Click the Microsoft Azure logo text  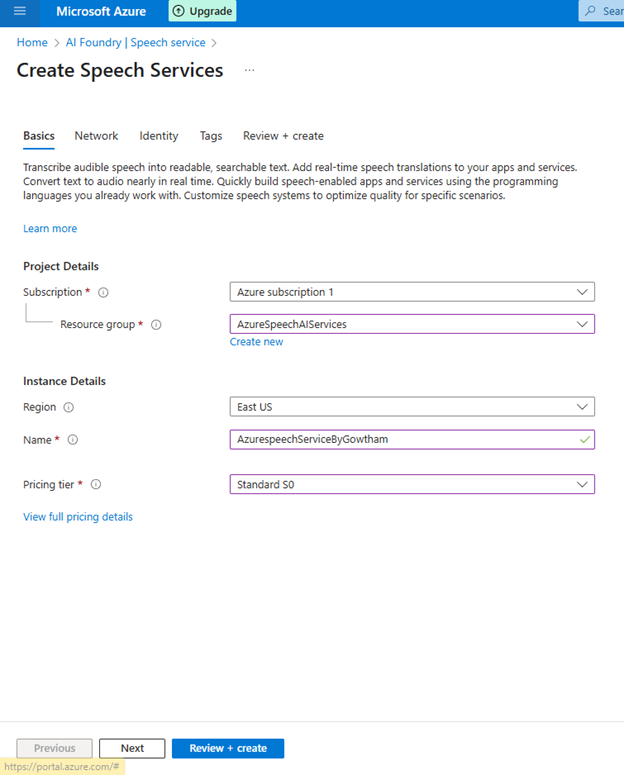coord(101,11)
